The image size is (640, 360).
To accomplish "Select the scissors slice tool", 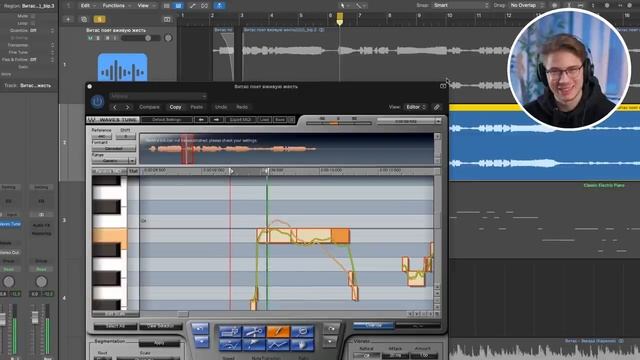I will pos(254,331).
